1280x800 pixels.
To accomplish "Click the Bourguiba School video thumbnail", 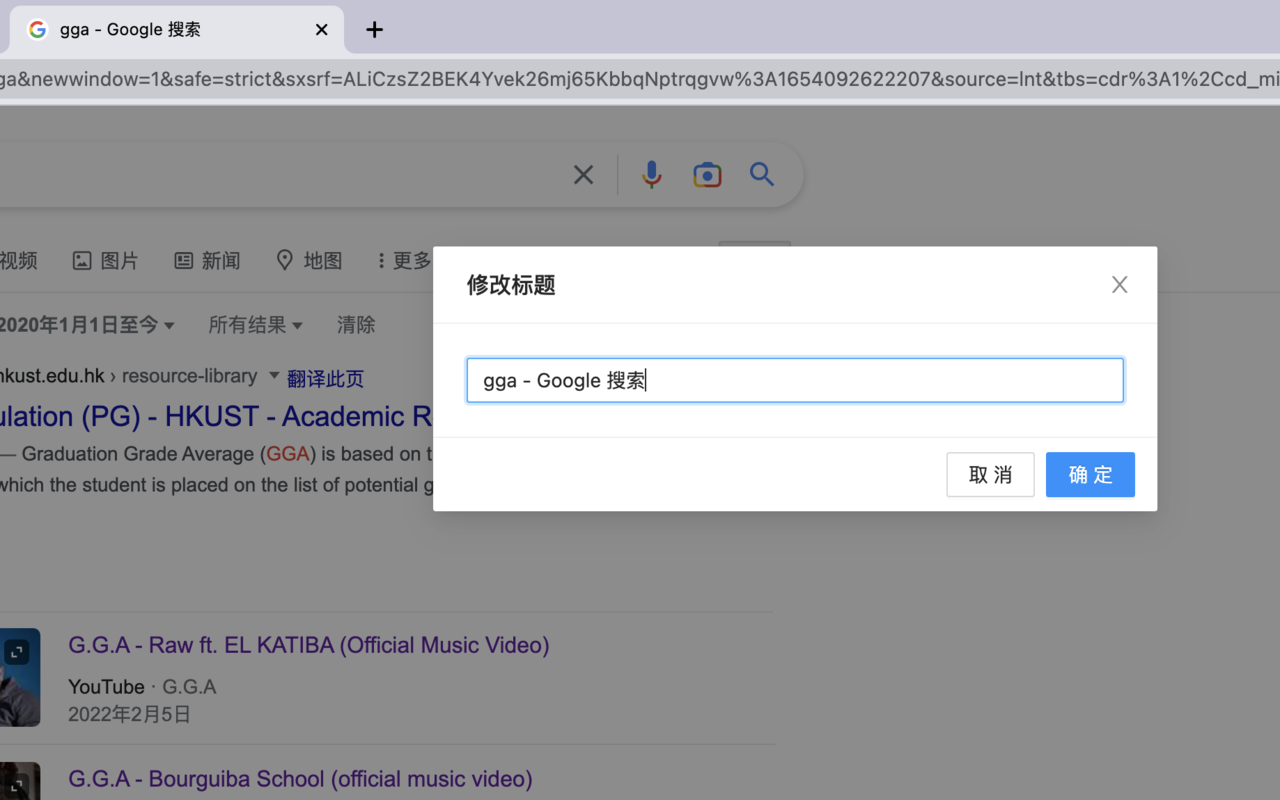I will click(x=20, y=781).
